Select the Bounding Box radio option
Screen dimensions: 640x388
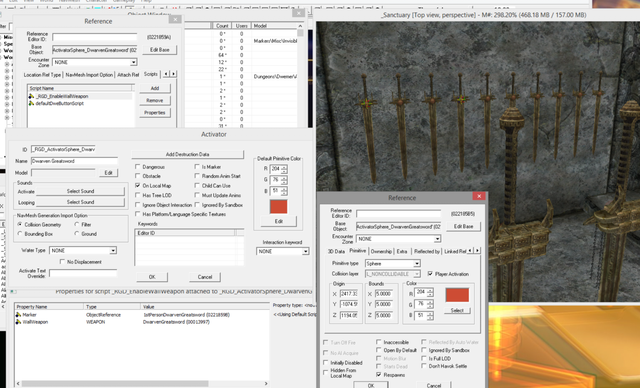tap(20, 234)
